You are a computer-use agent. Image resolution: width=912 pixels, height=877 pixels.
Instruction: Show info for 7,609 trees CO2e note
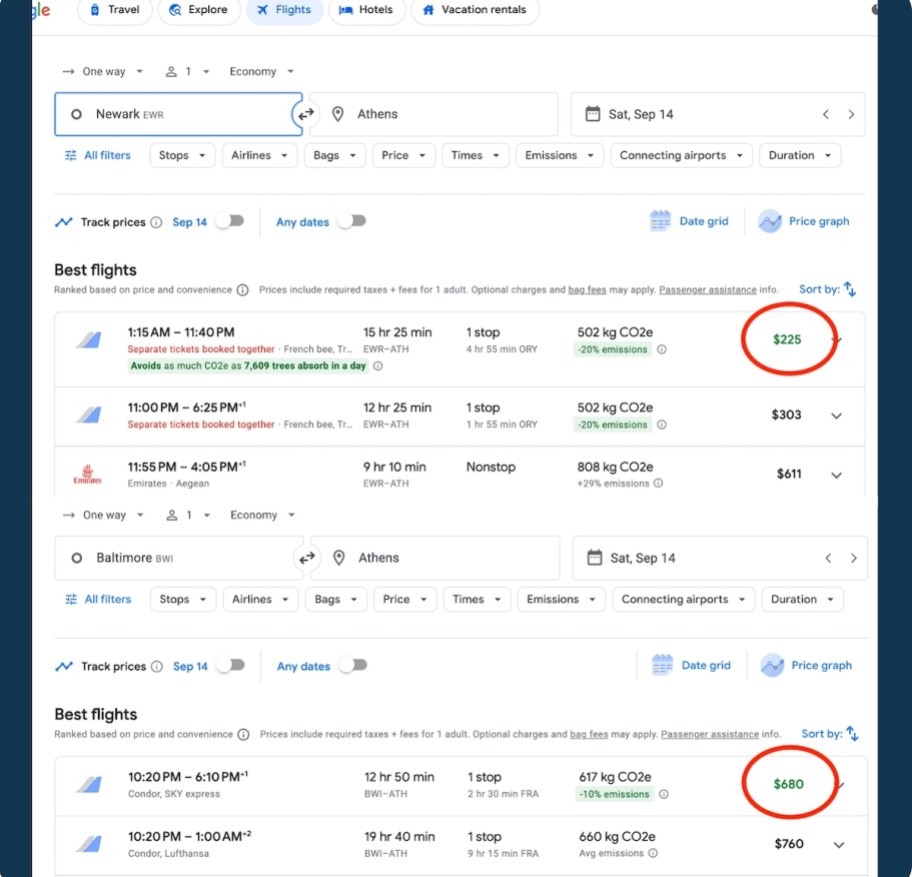tap(377, 366)
